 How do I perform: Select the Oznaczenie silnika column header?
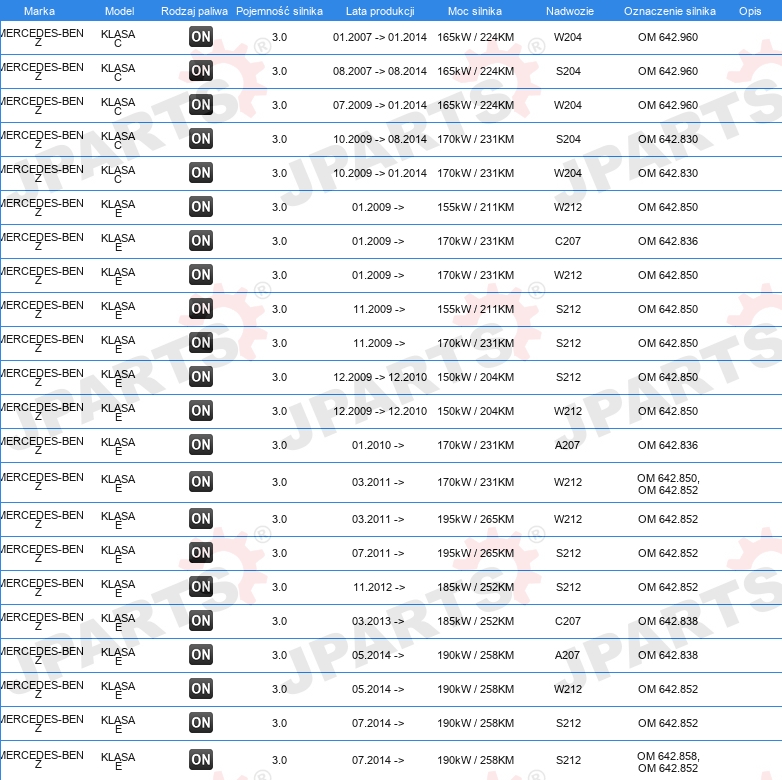[x=670, y=11]
